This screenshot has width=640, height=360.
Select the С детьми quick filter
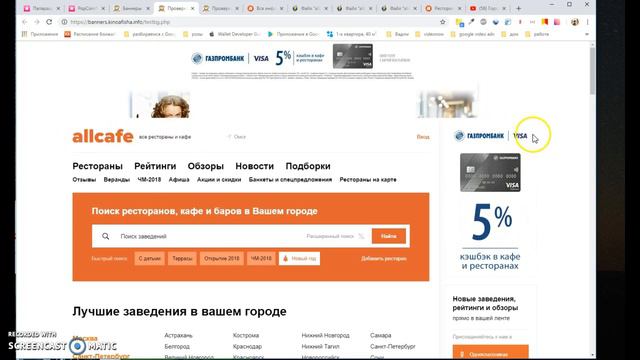pyautogui.click(x=149, y=258)
